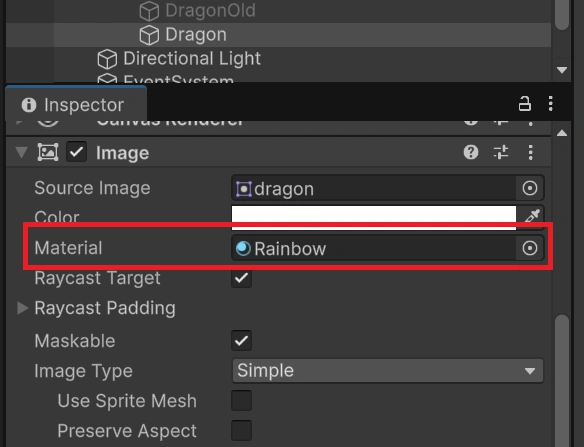Viewport: 584px width, 447px height.
Task: Expand Raycast Padding foldout
Action: (22, 308)
